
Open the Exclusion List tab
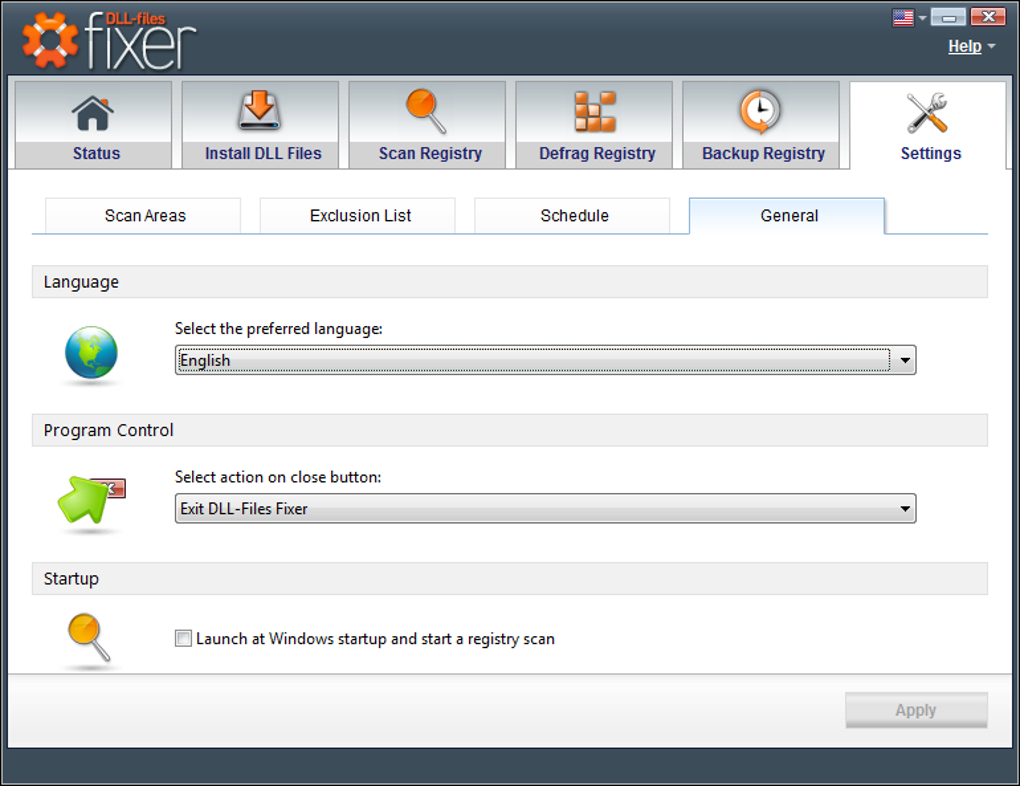coord(358,215)
